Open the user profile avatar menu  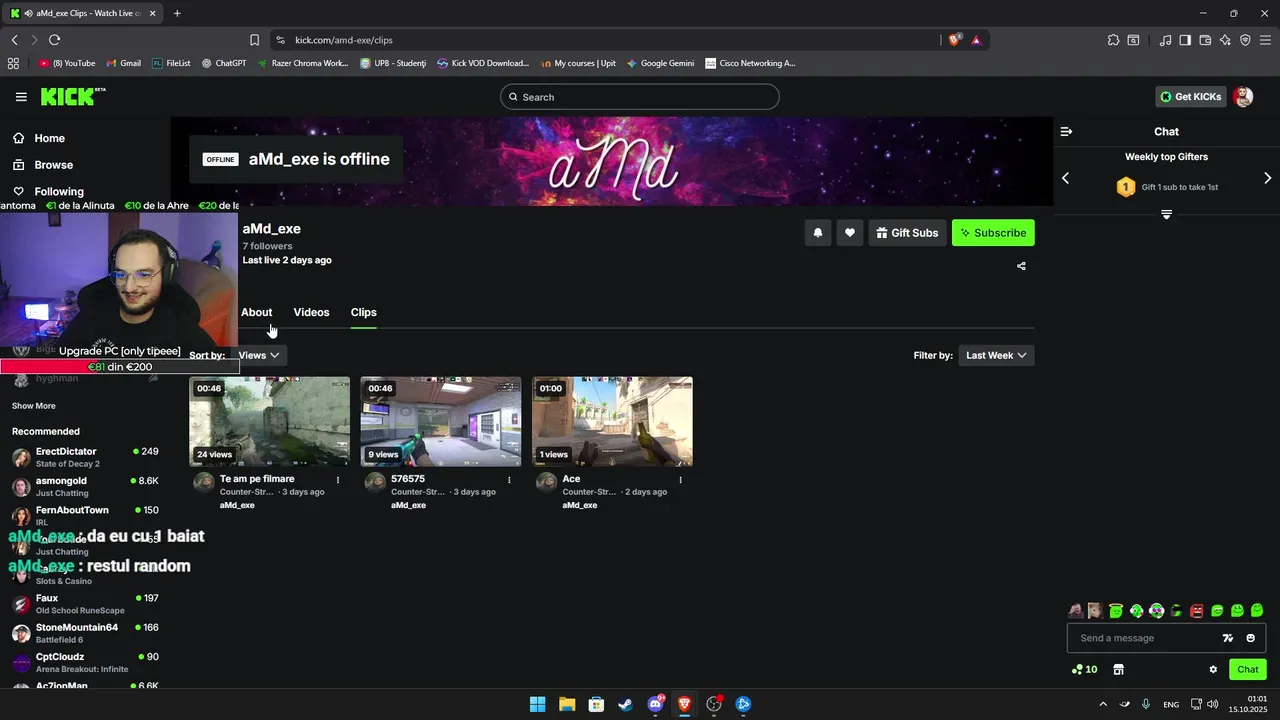(1243, 97)
